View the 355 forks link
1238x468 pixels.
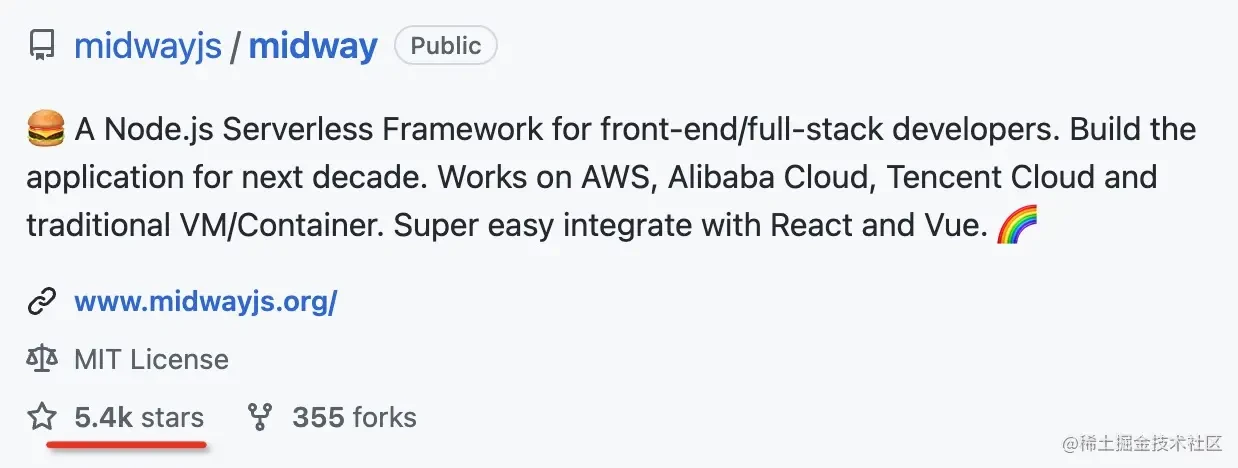point(354,417)
